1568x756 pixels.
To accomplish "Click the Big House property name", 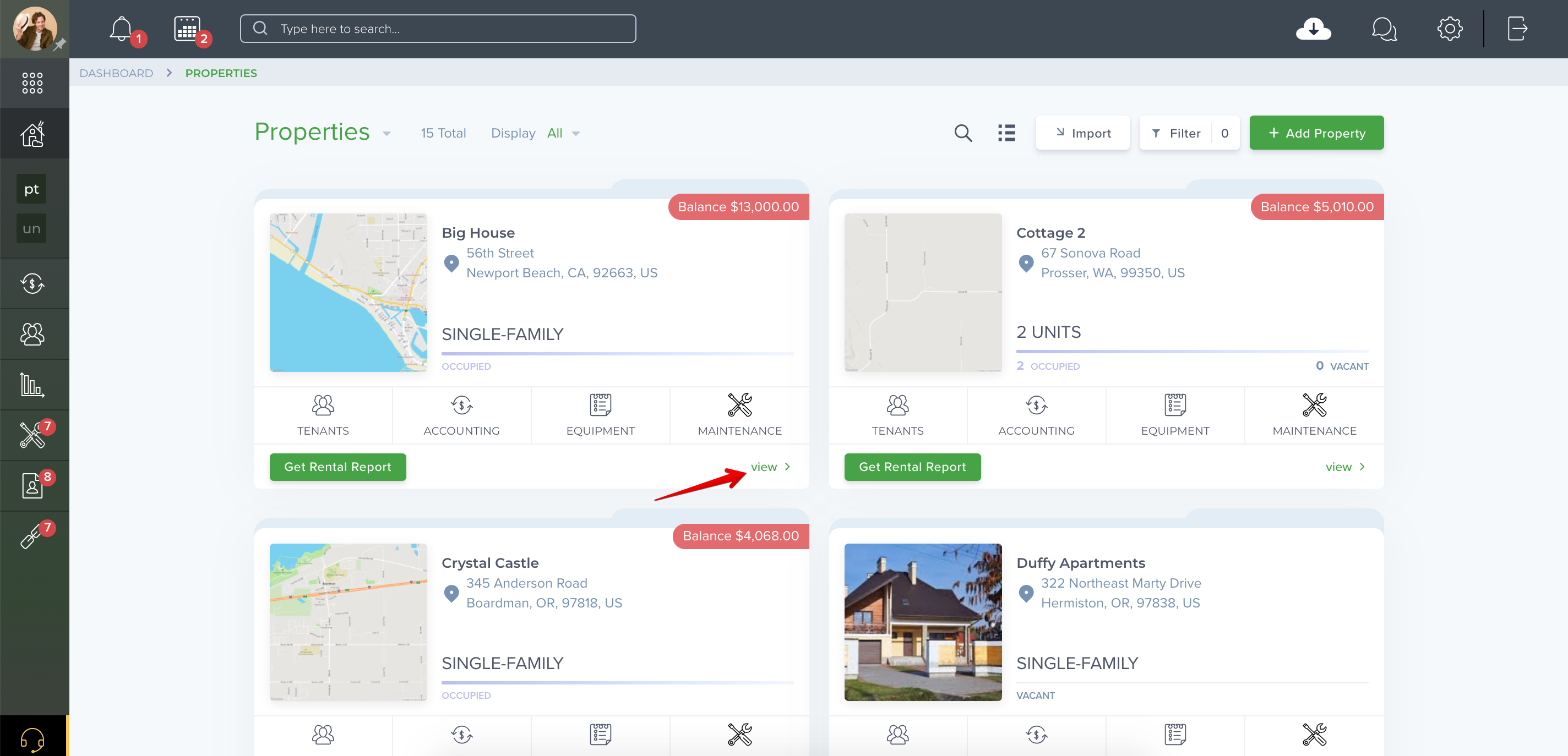I will [x=478, y=233].
